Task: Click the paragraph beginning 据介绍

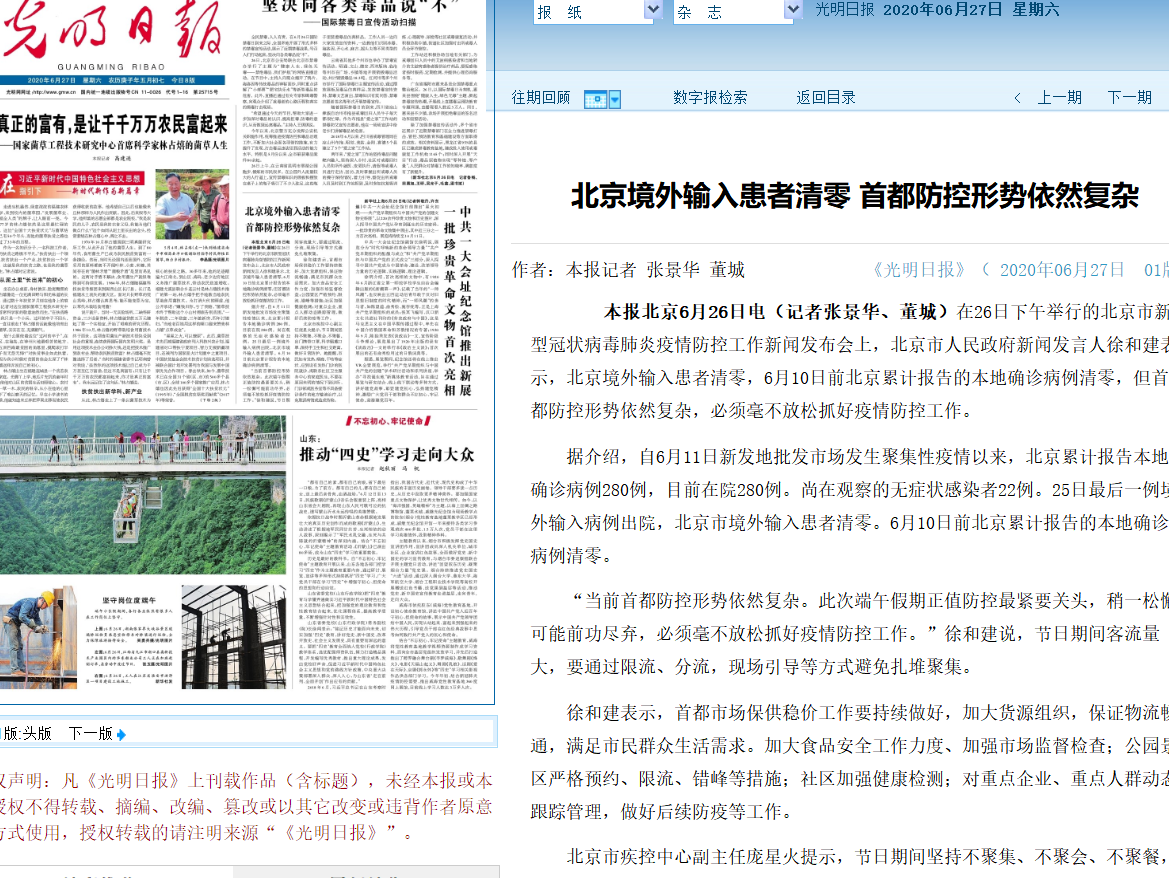Action: 848,506
